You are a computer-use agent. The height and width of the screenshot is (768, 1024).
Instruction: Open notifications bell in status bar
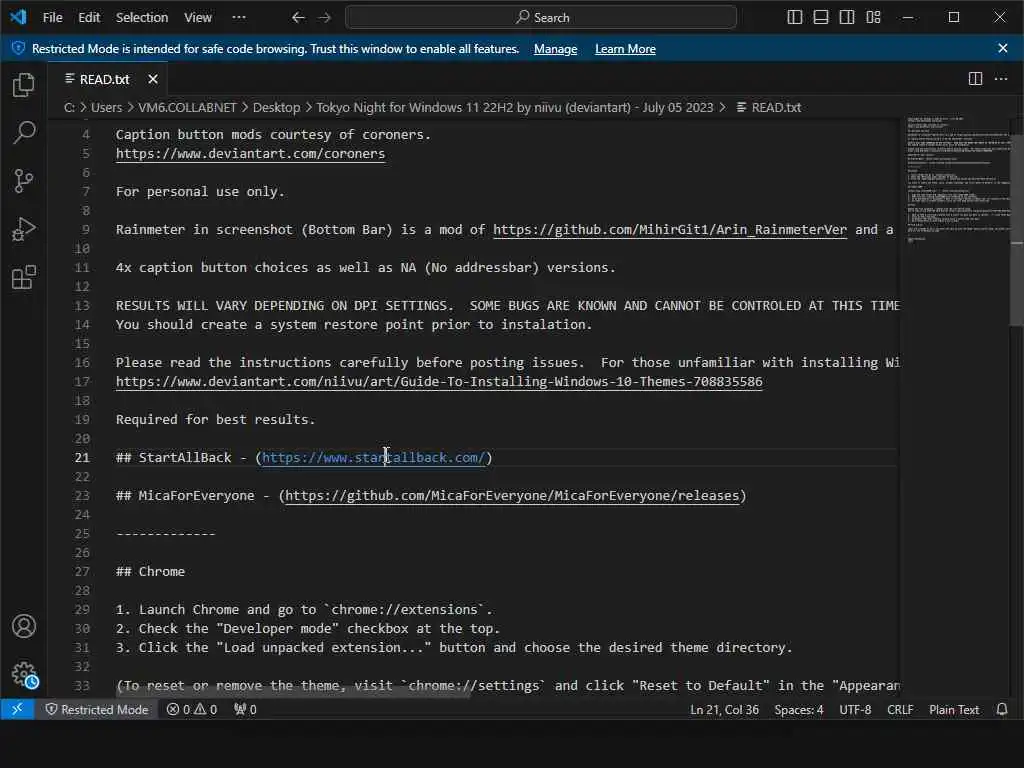[x=1002, y=709]
